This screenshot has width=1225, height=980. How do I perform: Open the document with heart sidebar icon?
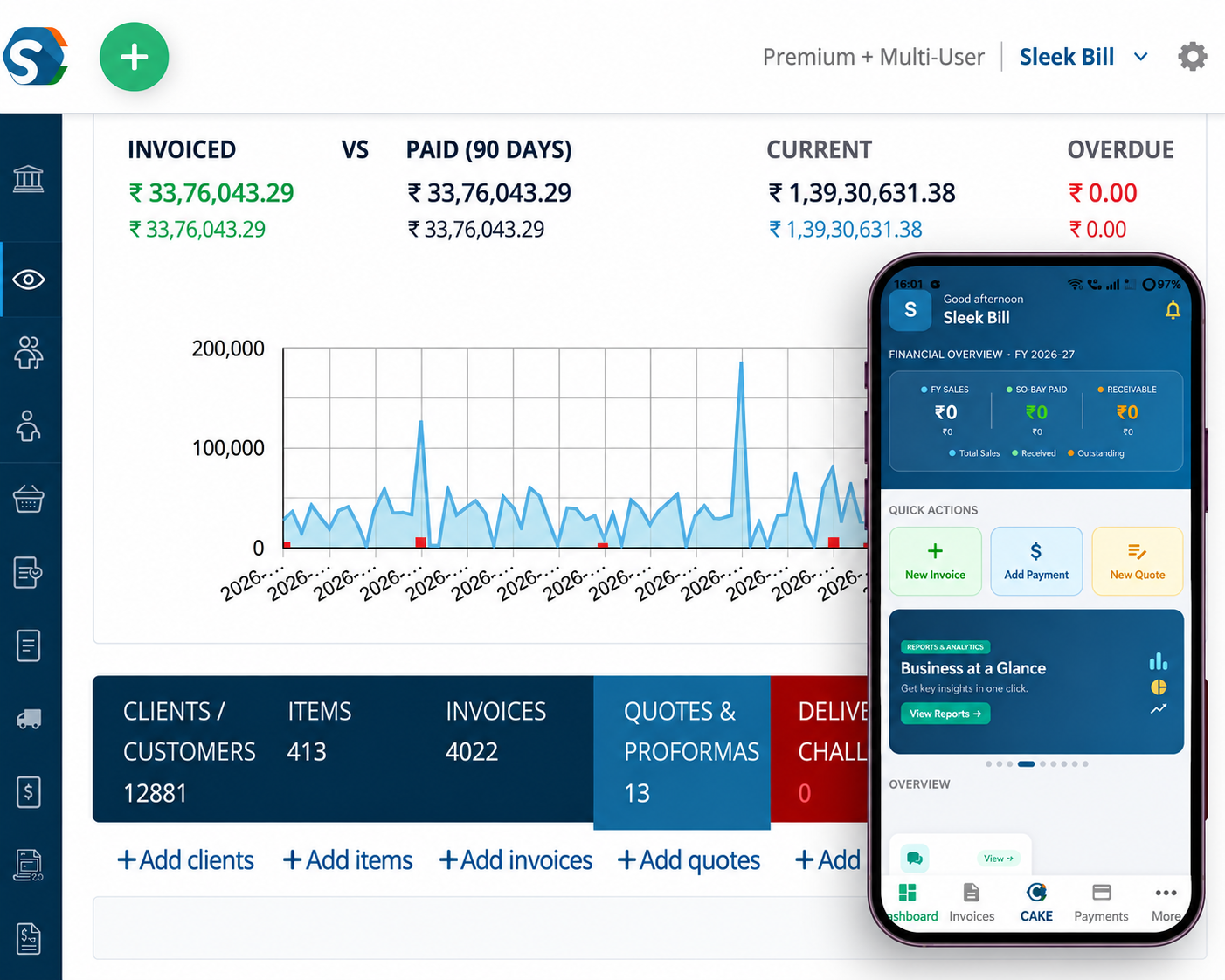coord(29,572)
